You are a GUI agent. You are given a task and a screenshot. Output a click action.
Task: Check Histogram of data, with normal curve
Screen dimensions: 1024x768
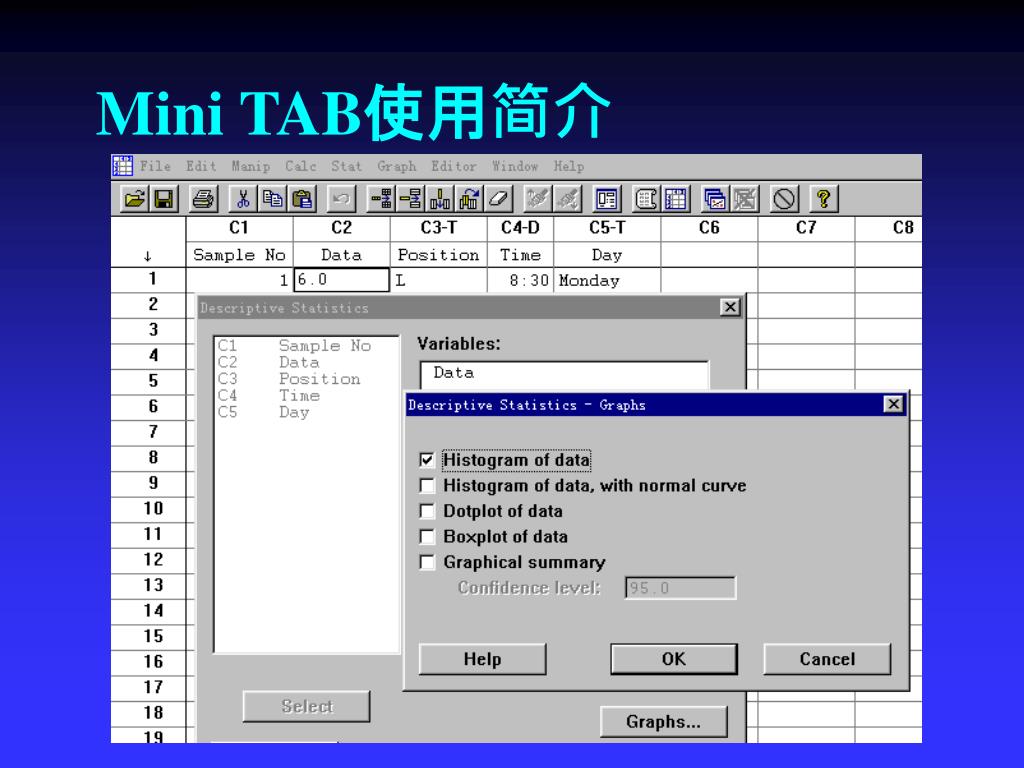426,485
